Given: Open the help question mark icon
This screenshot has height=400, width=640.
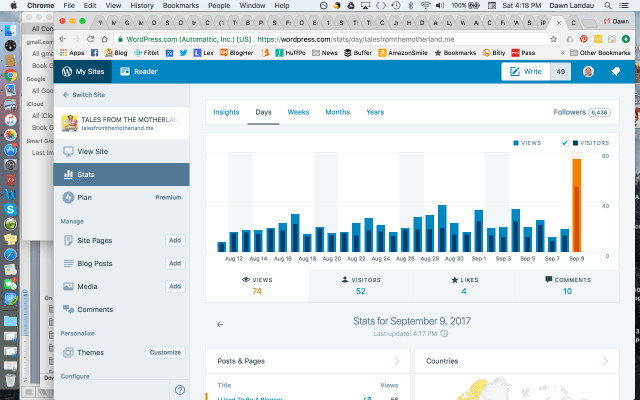Looking at the screenshot, I should tap(180, 390).
